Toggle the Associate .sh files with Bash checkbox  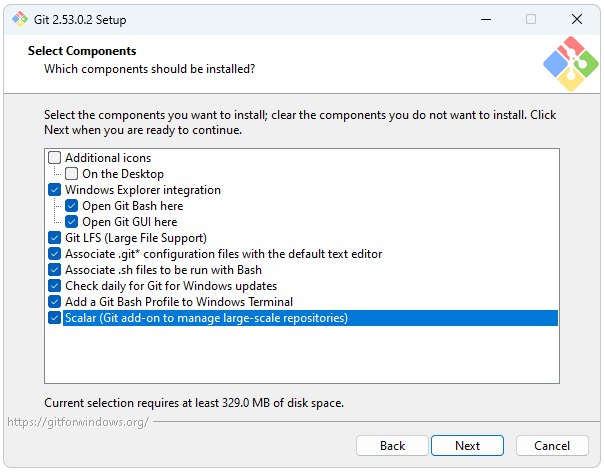55,270
